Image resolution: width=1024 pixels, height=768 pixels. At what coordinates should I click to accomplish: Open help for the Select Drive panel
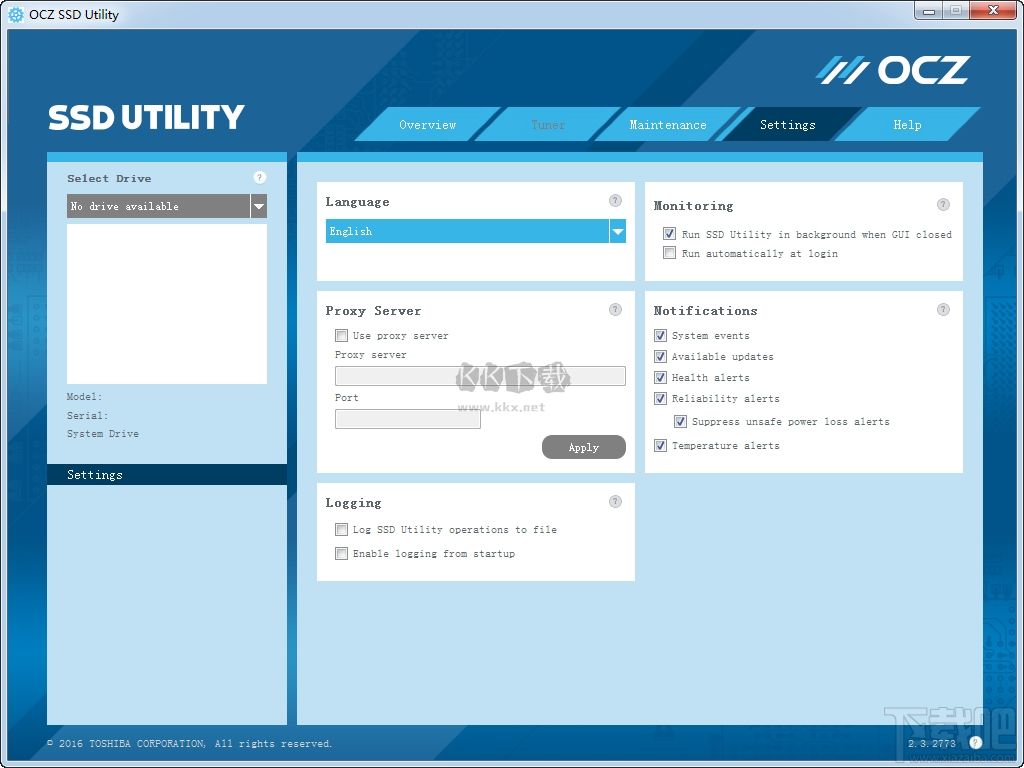[x=259, y=177]
